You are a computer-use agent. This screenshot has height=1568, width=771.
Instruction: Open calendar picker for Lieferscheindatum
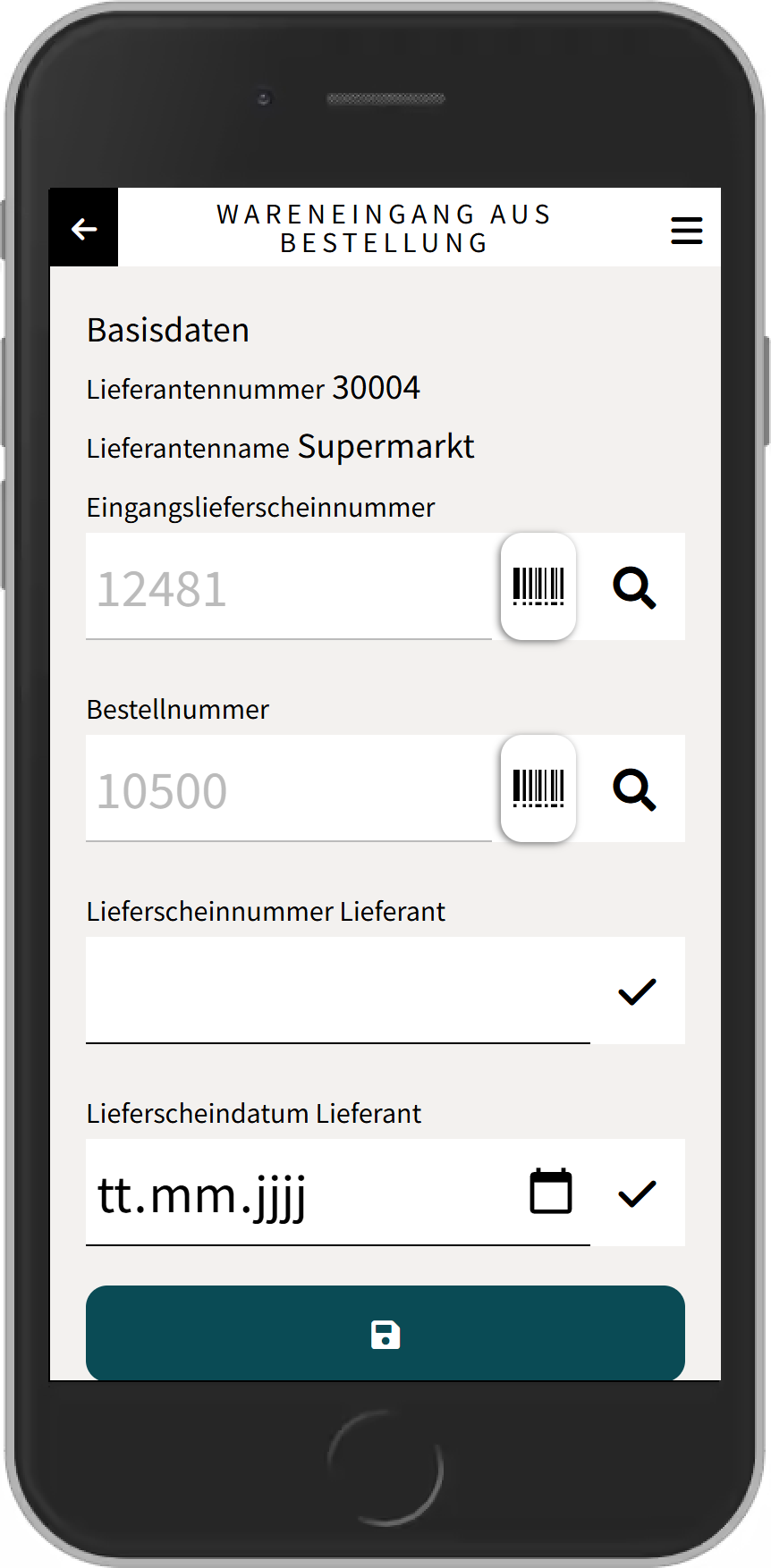point(551,1192)
